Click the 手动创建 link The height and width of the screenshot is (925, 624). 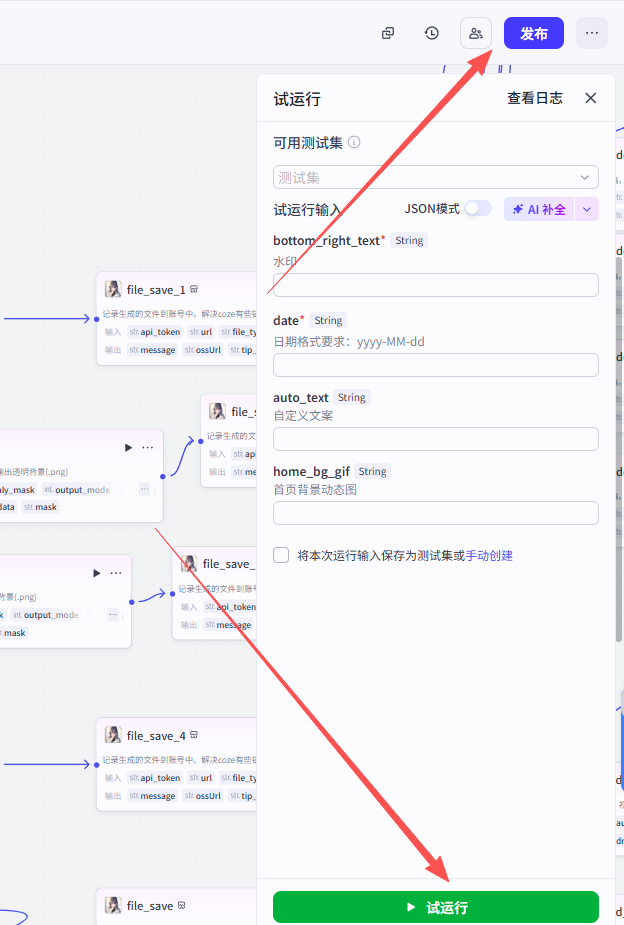pyautogui.click(x=489, y=555)
